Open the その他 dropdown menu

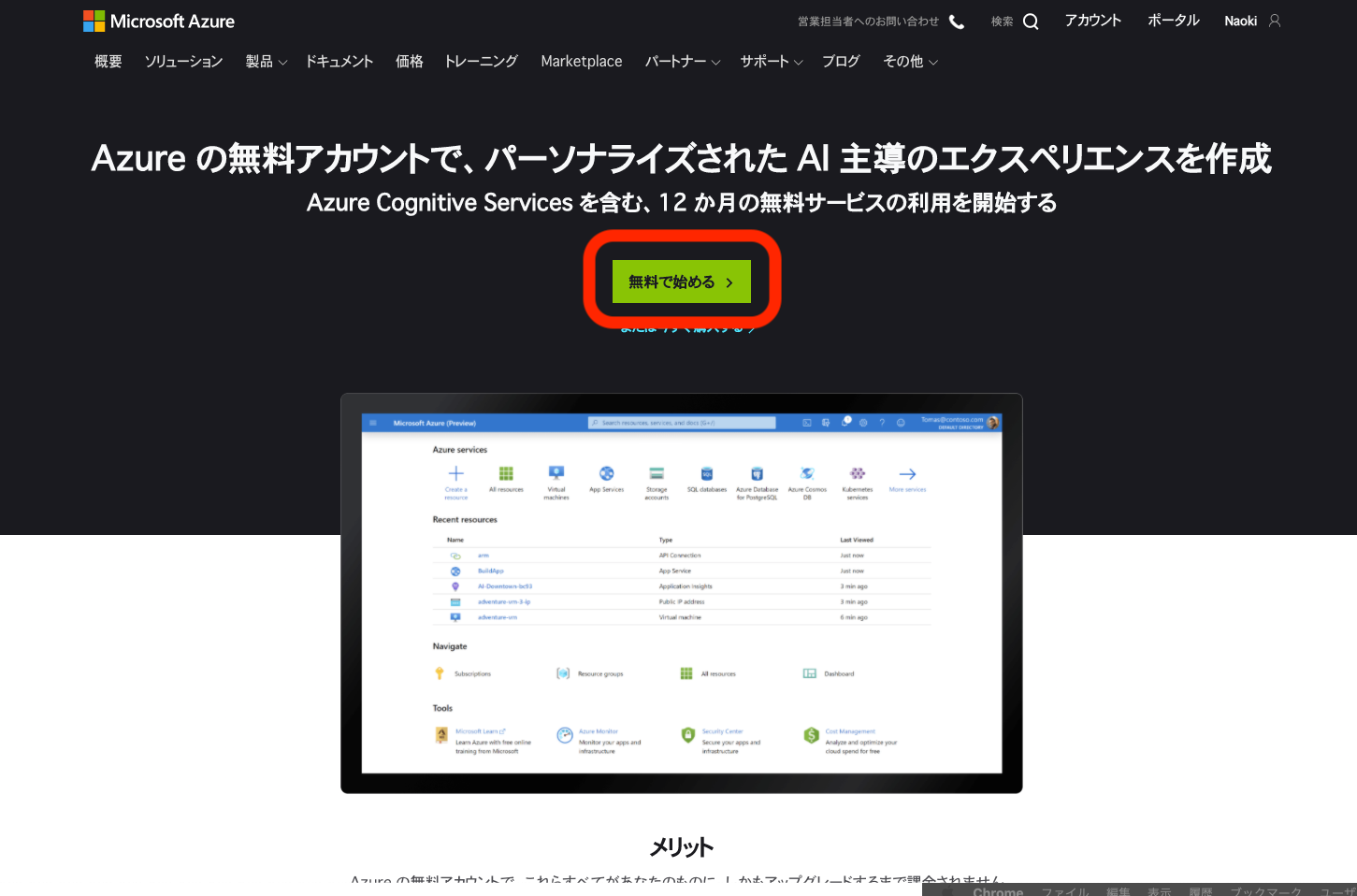[910, 61]
